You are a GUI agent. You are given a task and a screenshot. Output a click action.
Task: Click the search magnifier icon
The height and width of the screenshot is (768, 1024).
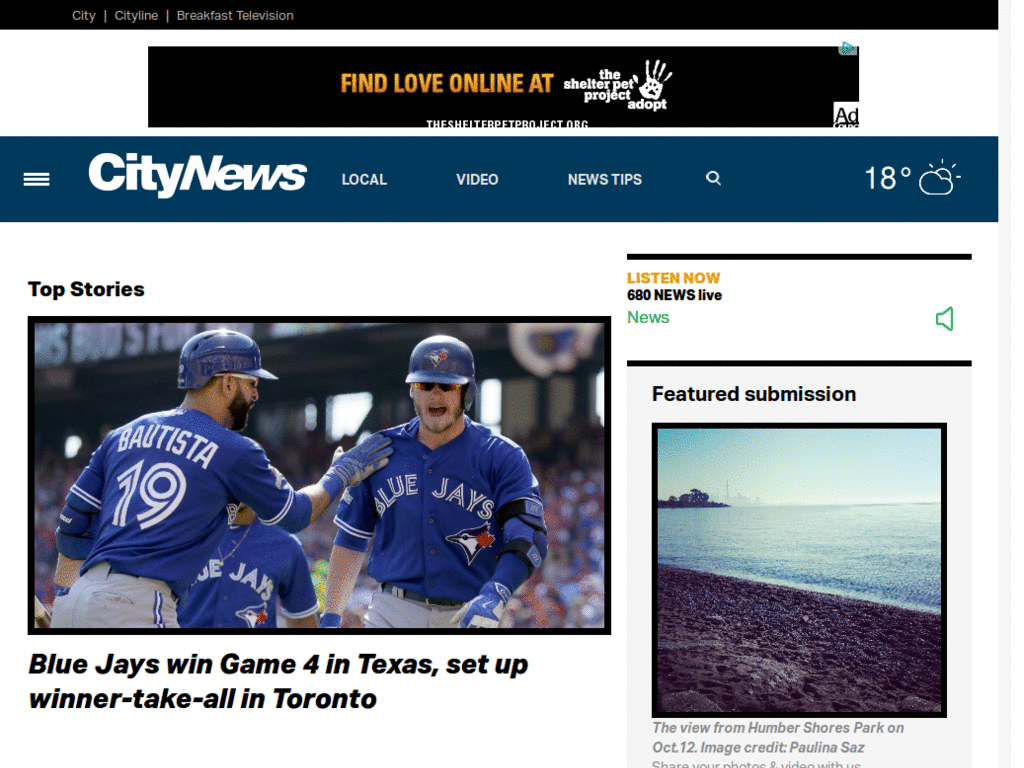click(713, 178)
